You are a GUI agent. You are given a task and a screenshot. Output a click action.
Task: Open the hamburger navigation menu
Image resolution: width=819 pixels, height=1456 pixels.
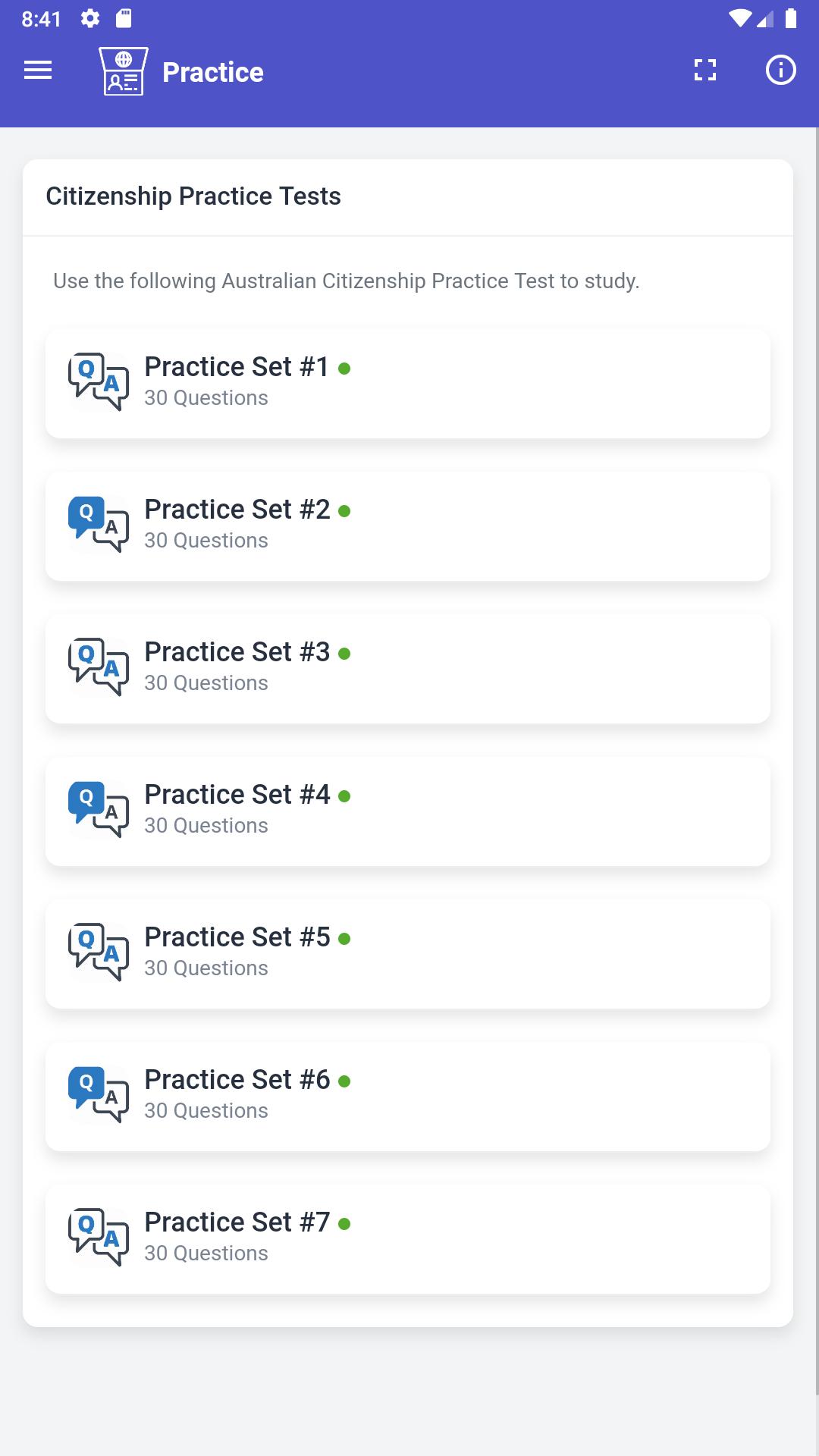[x=38, y=71]
